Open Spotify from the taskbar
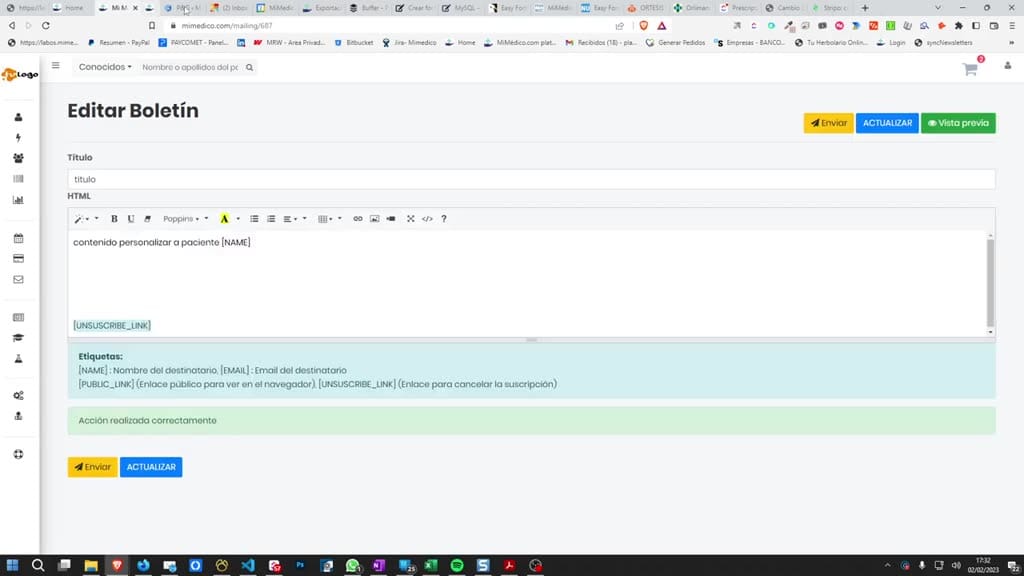The image size is (1024, 576). (x=457, y=565)
